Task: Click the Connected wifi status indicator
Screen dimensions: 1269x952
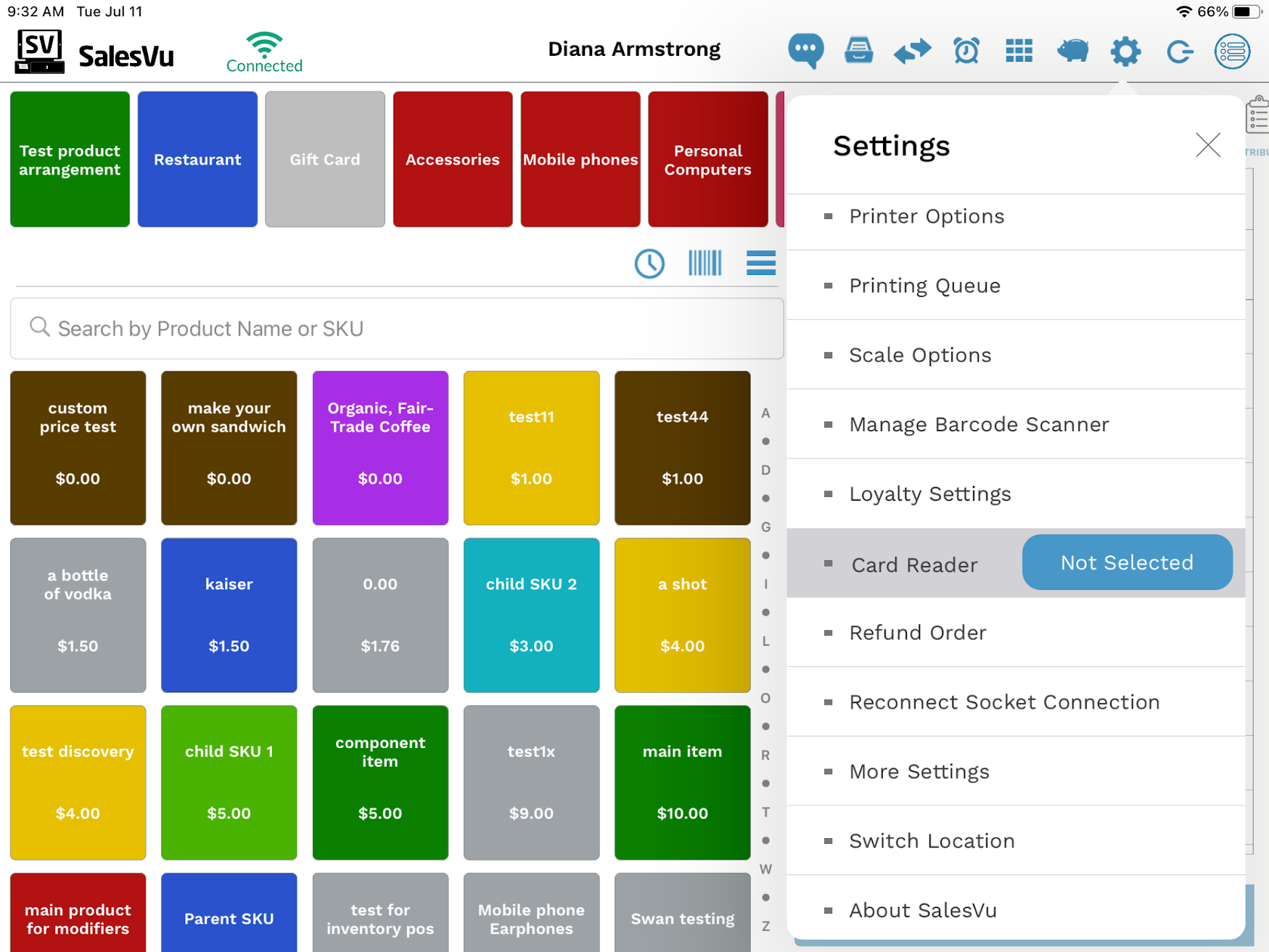Action: pyautogui.click(x=264, y=52)
